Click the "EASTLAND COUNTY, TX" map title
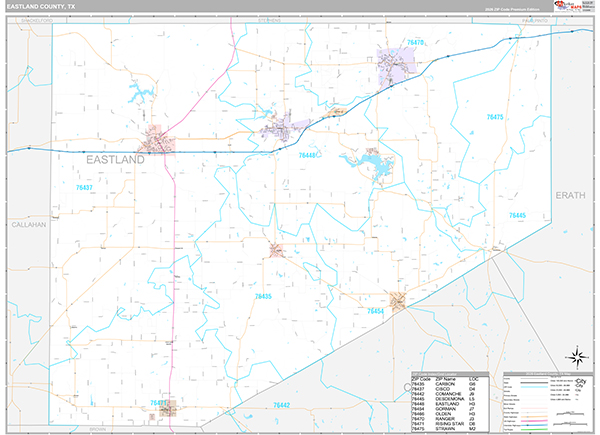This screenshot has height=435, width=600. 41,7
